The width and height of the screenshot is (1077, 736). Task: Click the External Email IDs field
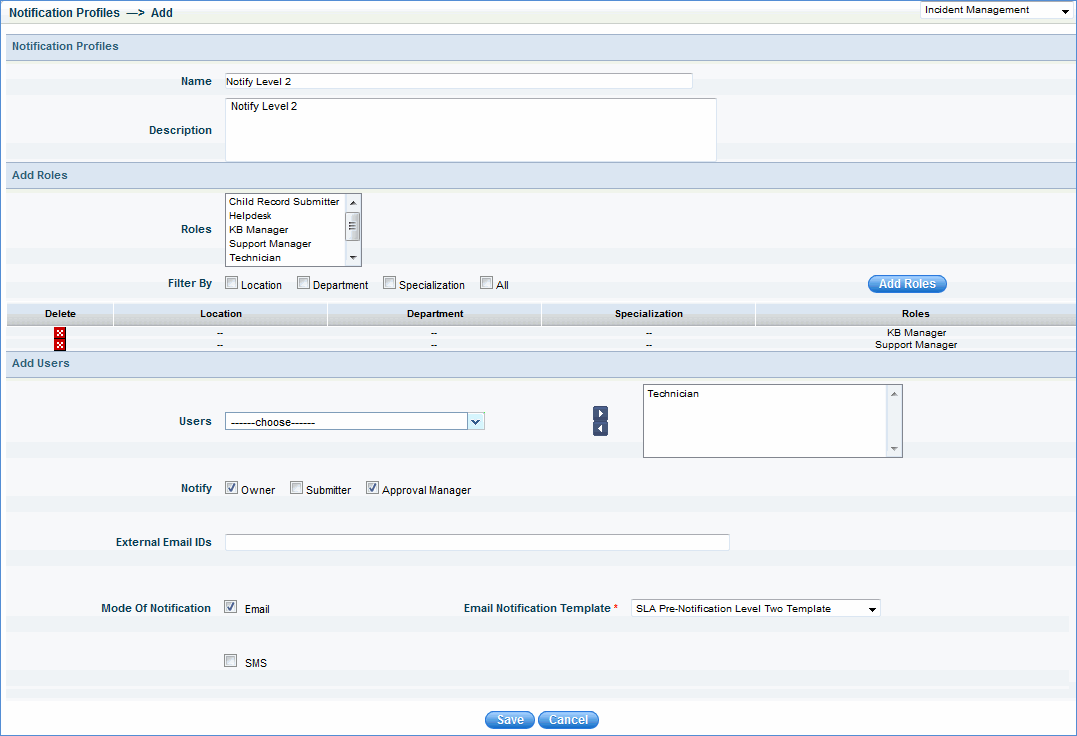coord(477,542)
